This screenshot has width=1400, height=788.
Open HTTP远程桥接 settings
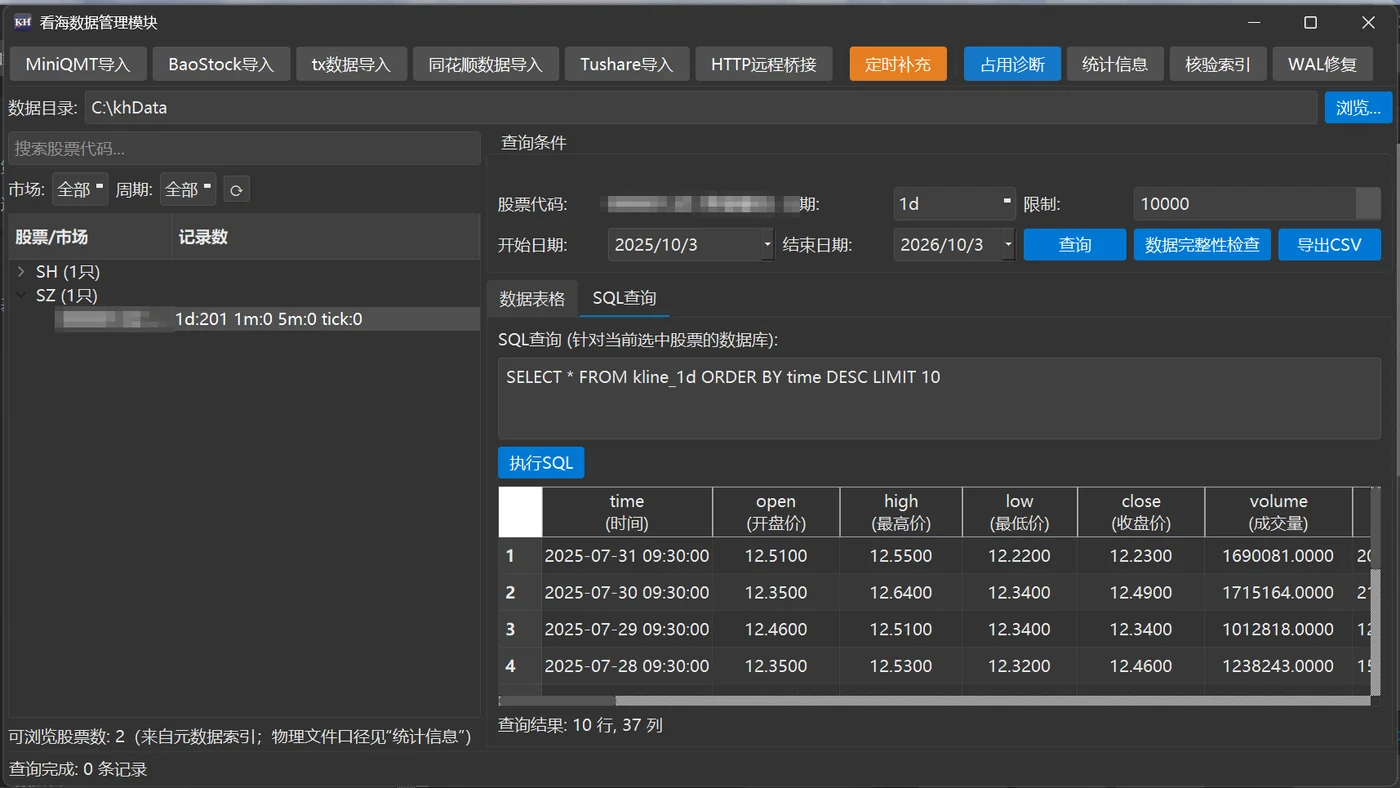pyautogui.click(x=764, y=64)
